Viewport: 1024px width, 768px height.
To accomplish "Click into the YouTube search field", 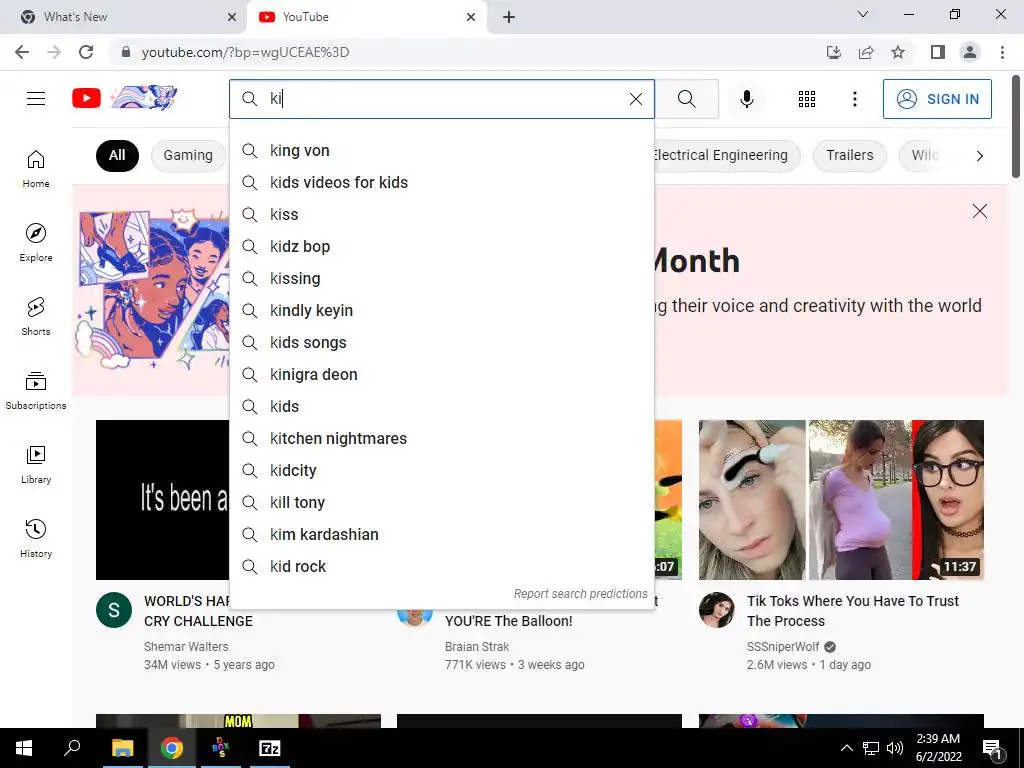I will pyautogui.click(x=444, y=99).
